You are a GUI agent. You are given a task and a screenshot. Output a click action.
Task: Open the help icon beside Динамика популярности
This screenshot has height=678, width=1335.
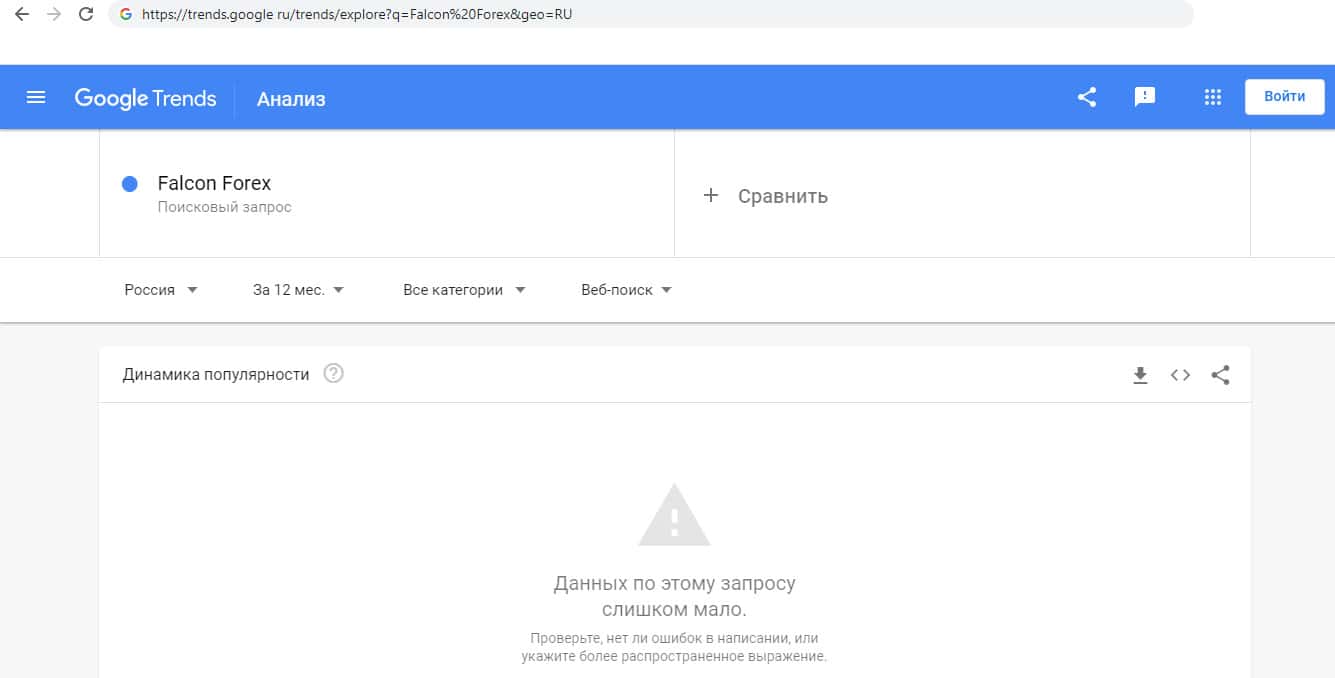click(334, 374)
